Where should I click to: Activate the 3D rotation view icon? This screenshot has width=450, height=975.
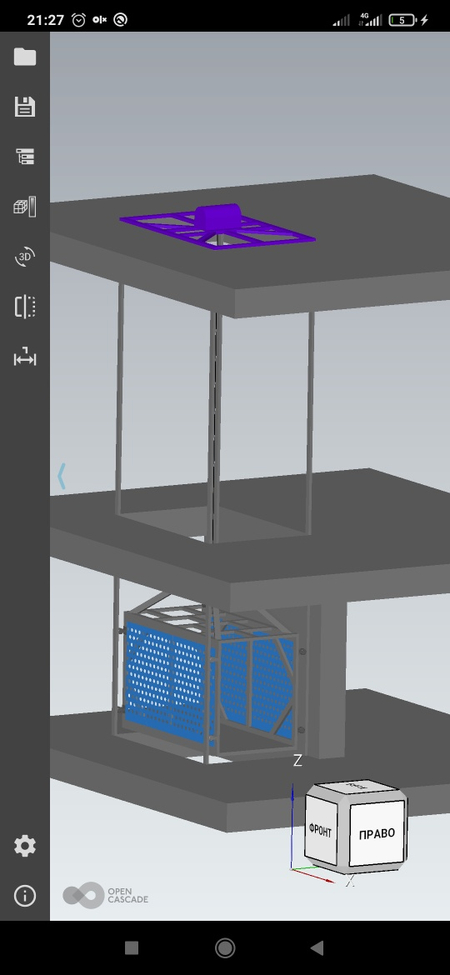(25, 256)
